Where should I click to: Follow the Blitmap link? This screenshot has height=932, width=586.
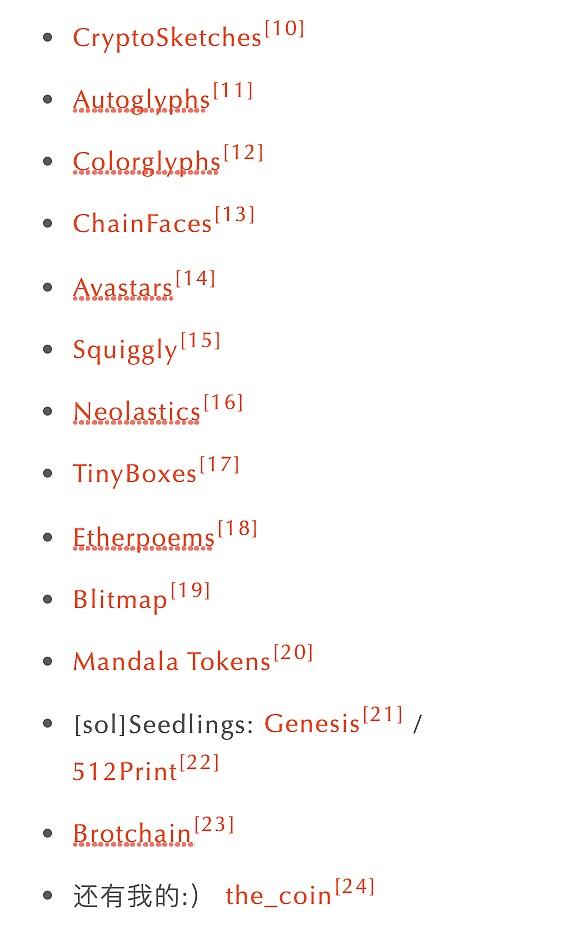[x=120, y=600]
